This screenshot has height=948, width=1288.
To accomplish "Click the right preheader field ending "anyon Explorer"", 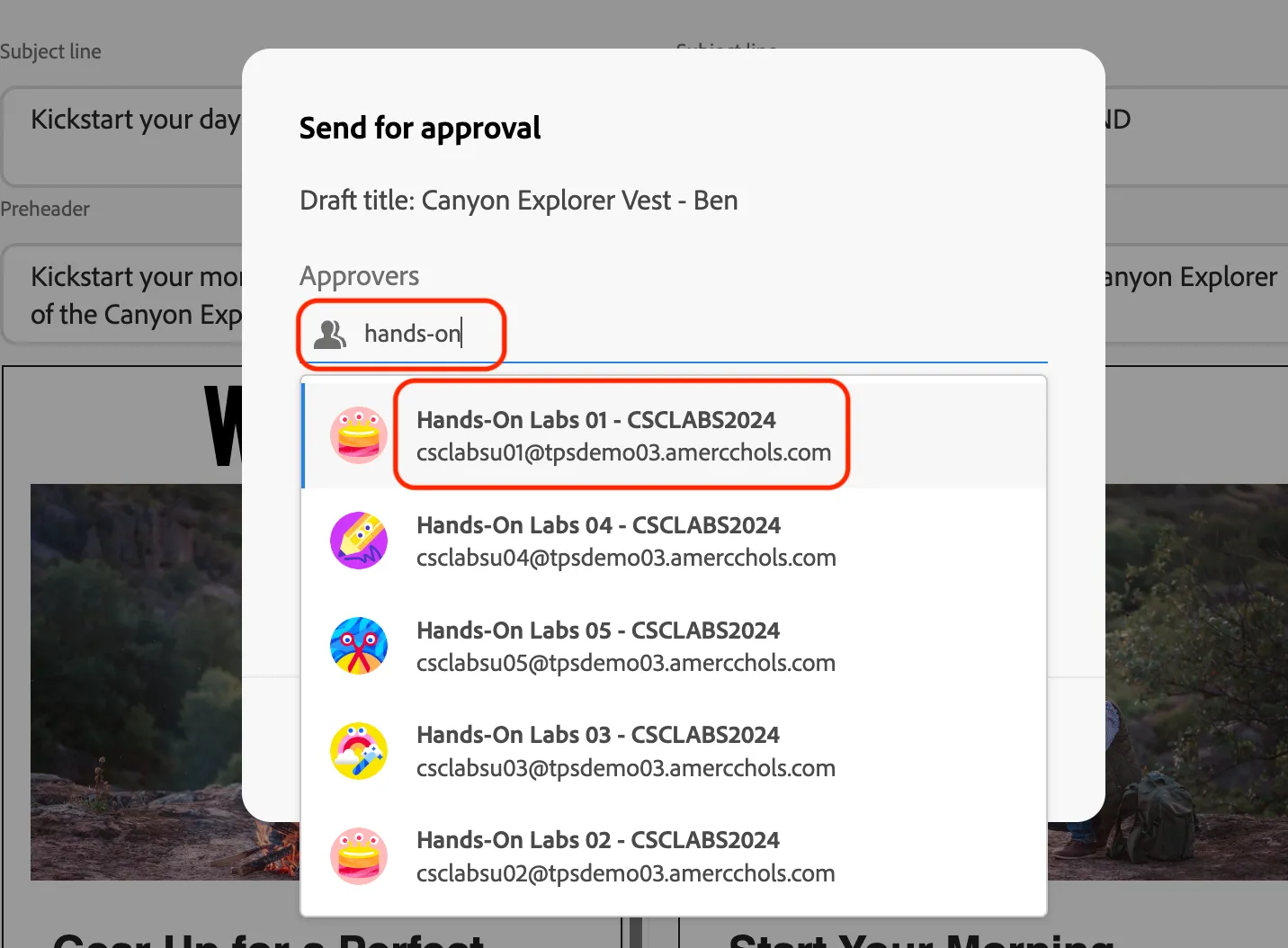I will click(x=1196, y=294).
